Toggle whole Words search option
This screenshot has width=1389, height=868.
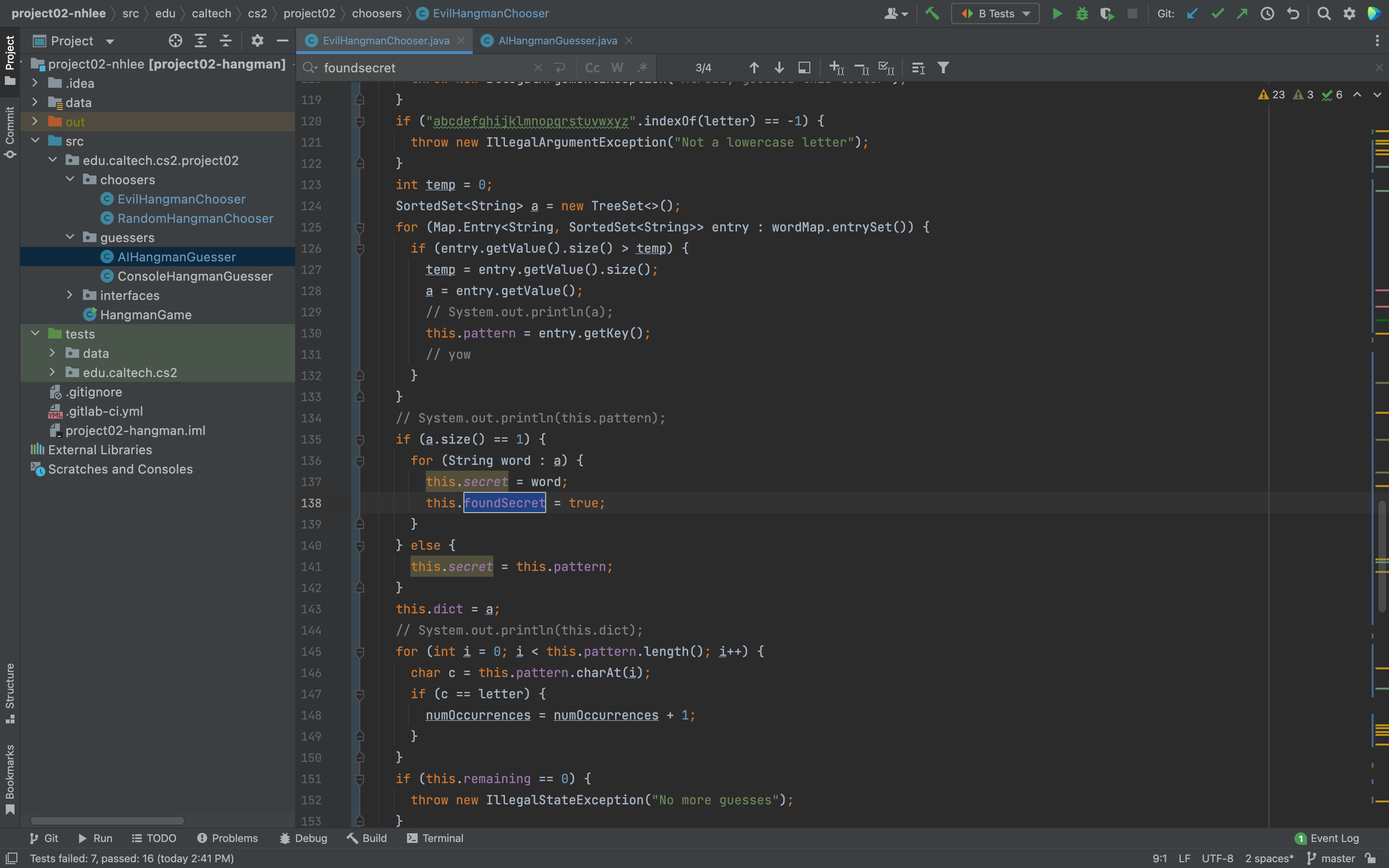click(617, 68)
